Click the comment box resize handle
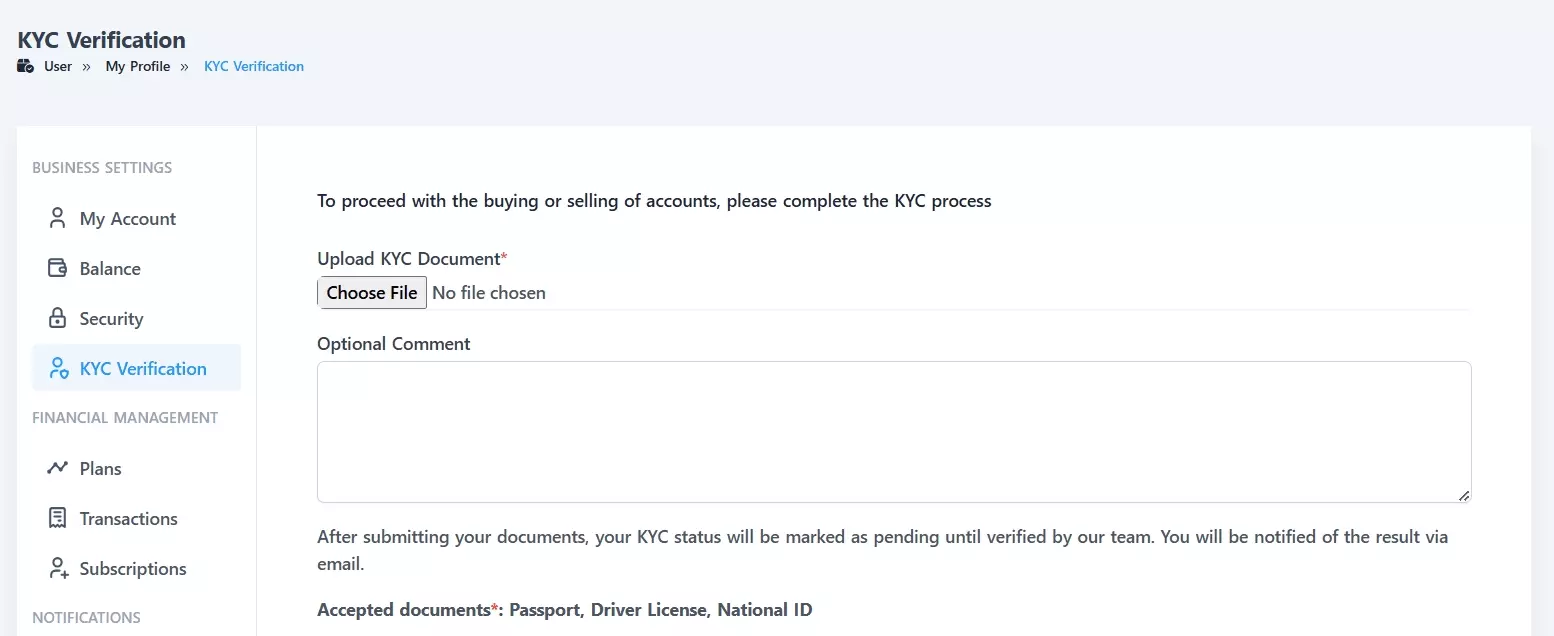The height and width of the screenshot is (636, 1554). click(x=1466, y=495)
